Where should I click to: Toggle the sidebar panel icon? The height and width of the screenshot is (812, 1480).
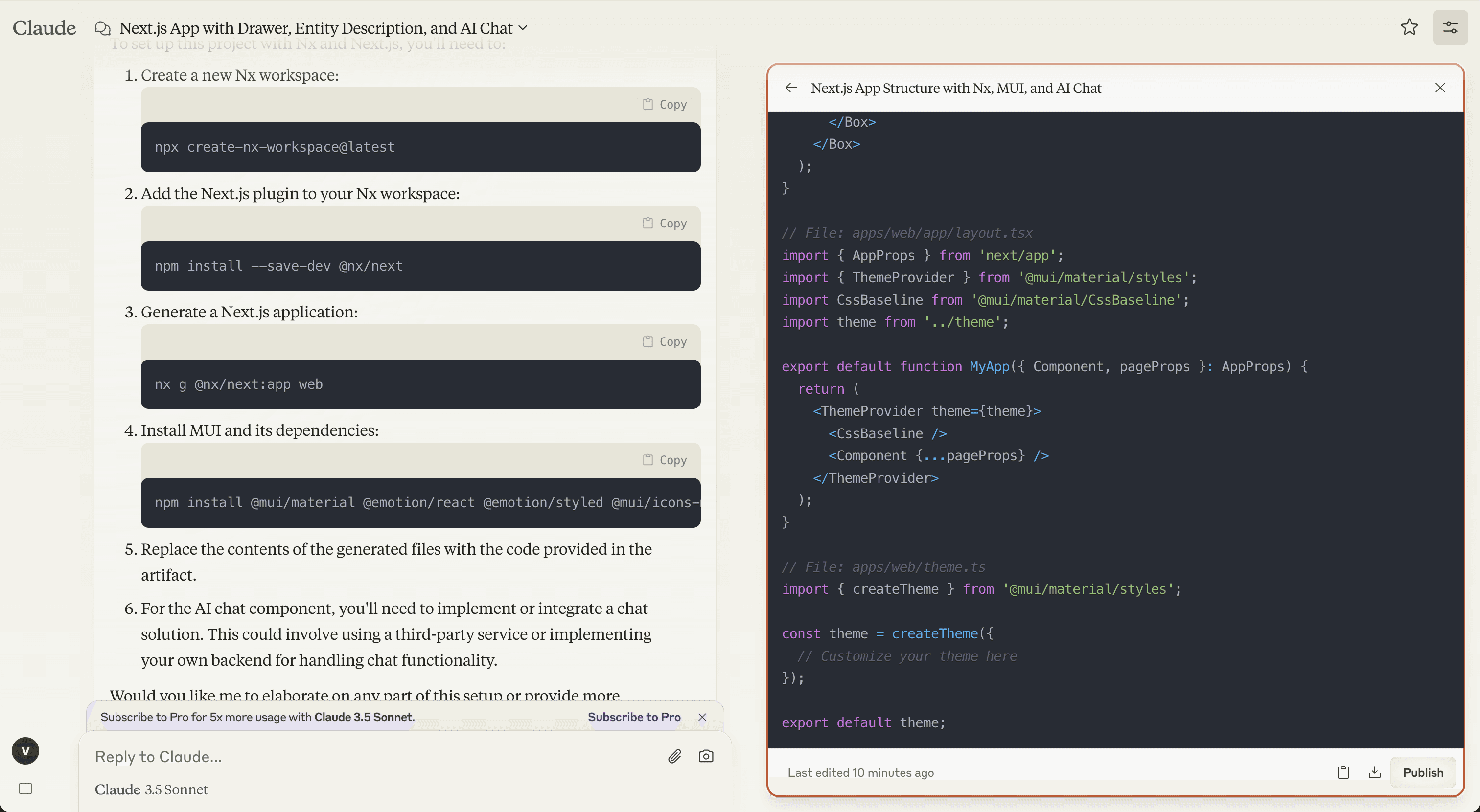25,789
